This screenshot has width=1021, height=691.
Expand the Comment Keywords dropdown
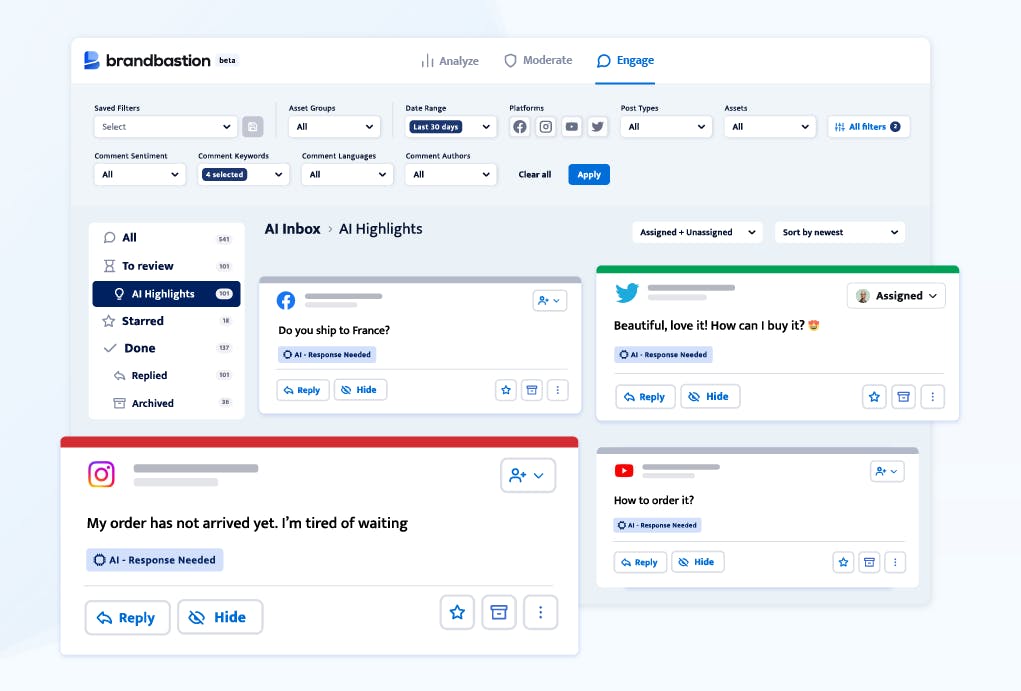coord(244,174)
